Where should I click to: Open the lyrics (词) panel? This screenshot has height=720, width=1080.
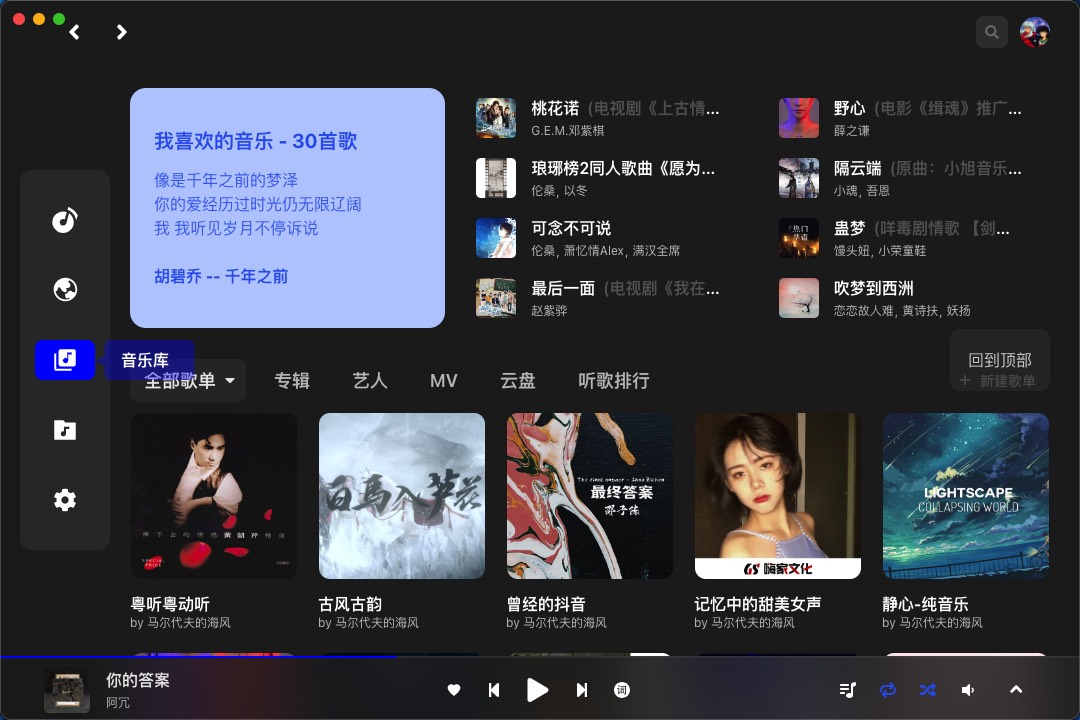coord(622,690)
